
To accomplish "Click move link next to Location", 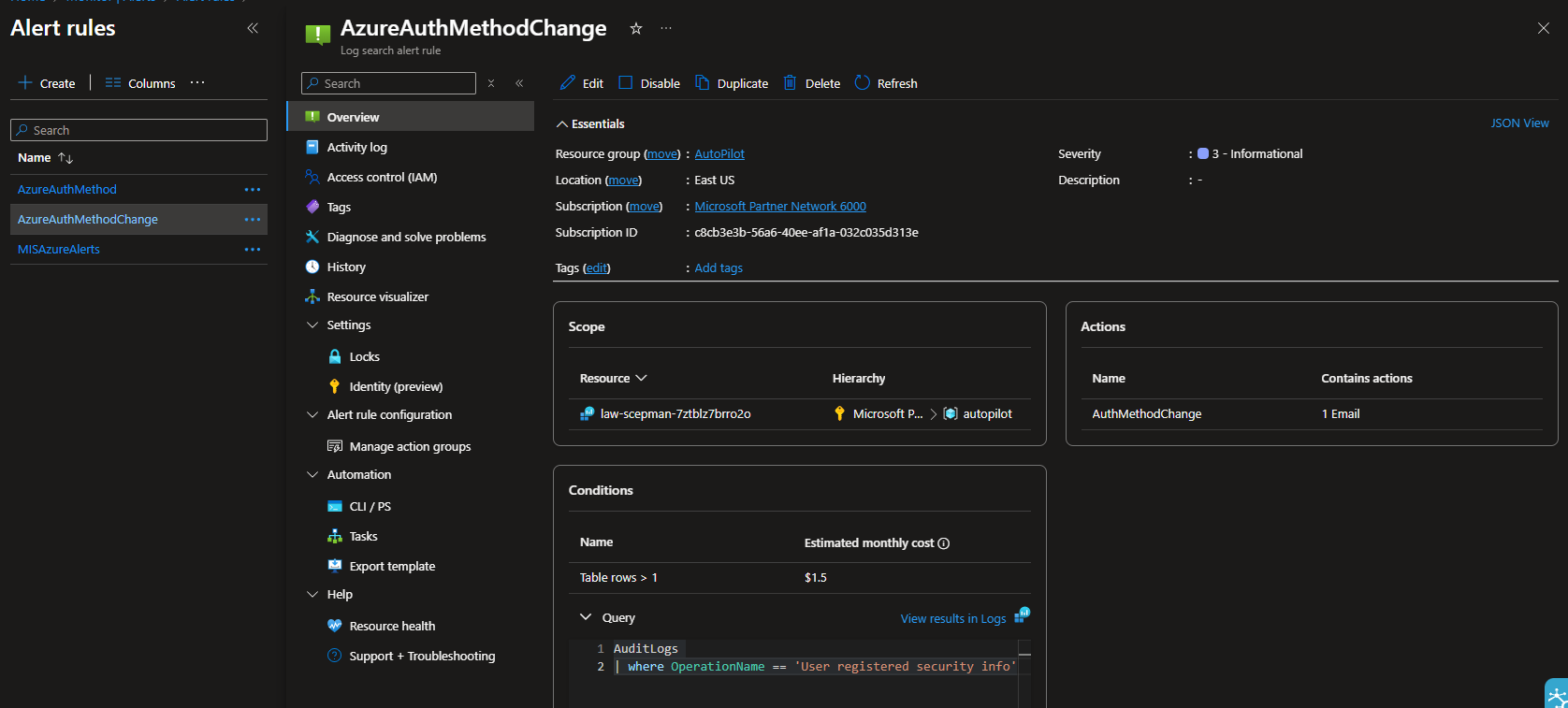I will 623,180.
